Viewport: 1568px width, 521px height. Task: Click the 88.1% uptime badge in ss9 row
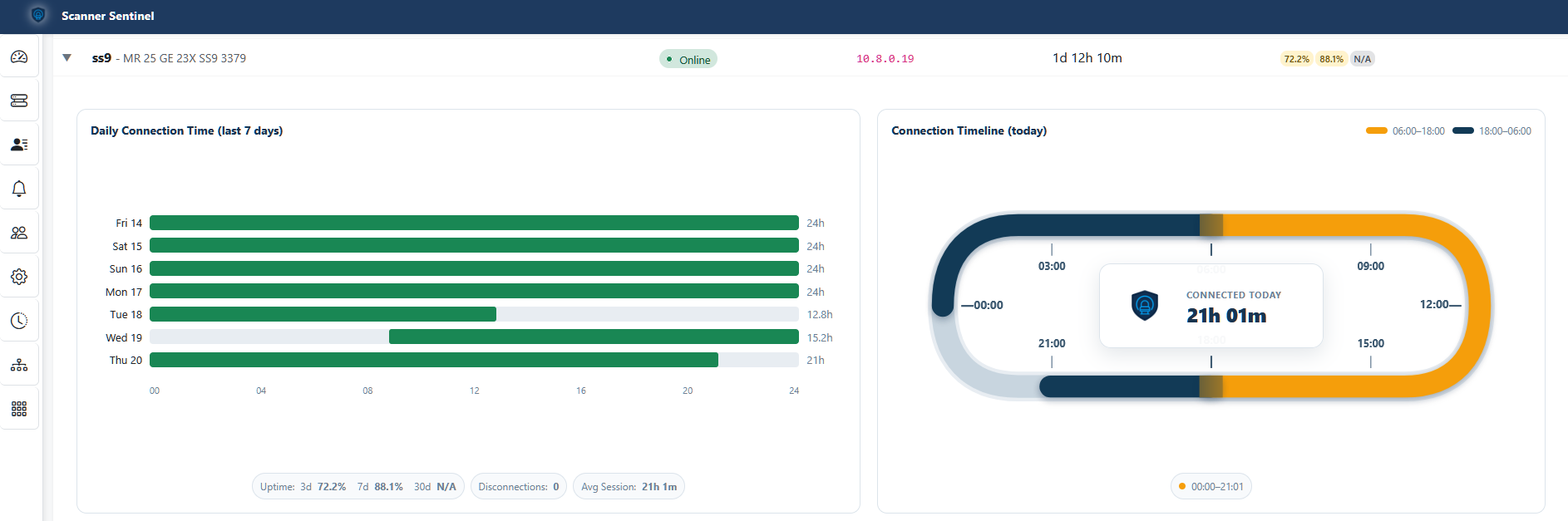pos(1331,59)
